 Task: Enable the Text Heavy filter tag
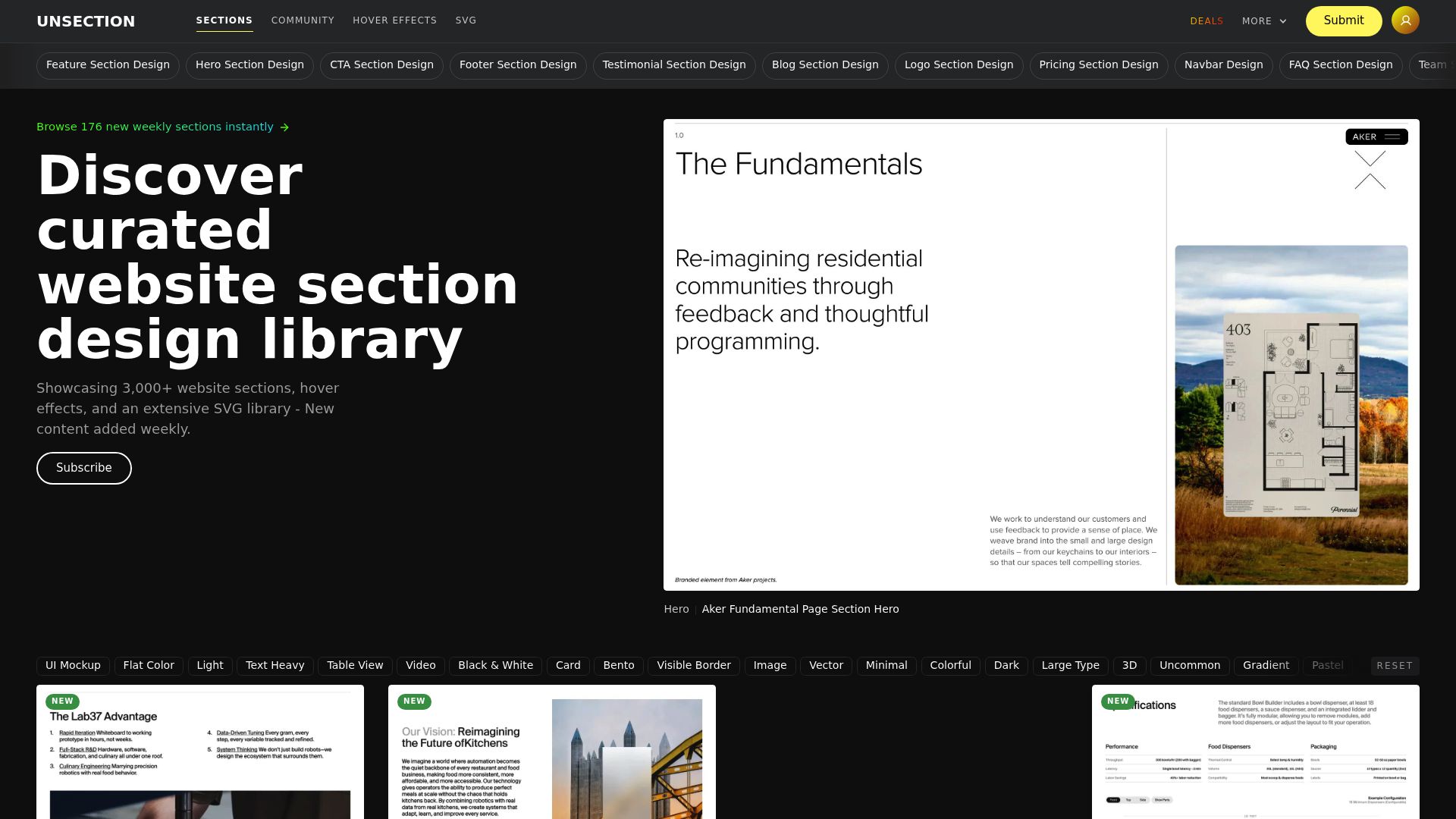(x=275, y=666)
